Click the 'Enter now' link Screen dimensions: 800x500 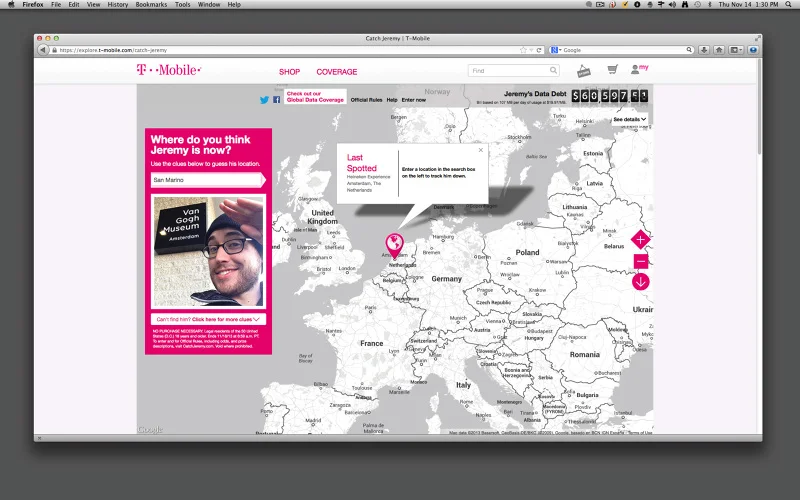tap(414, 100)
